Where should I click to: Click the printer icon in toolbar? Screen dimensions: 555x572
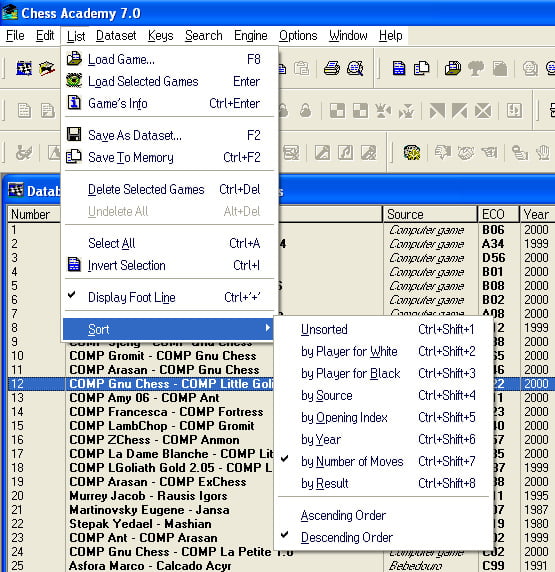pyautogui.click(x=332, y=68)
